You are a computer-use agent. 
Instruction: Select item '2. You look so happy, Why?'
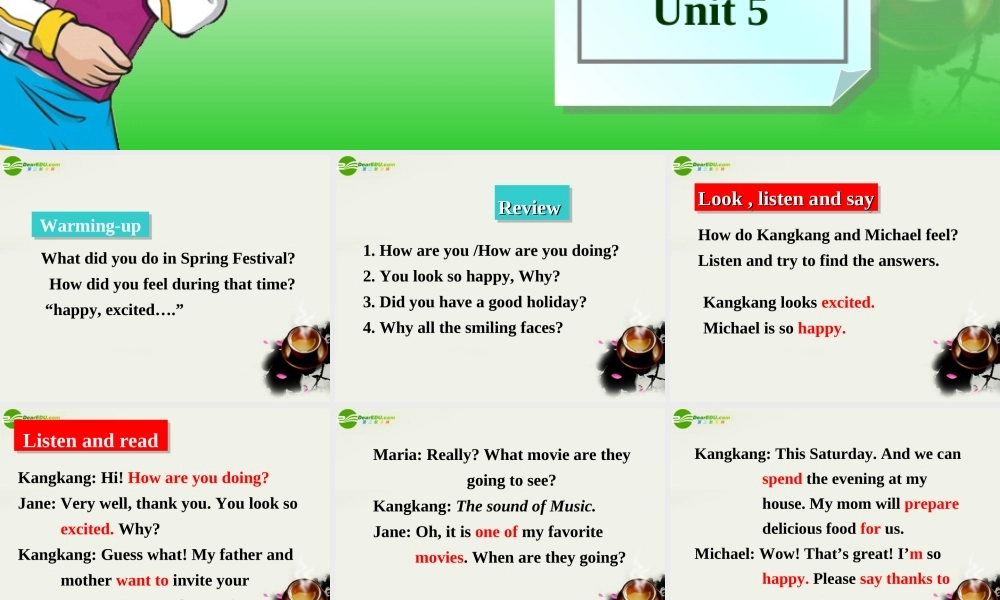tap(462, 276)
